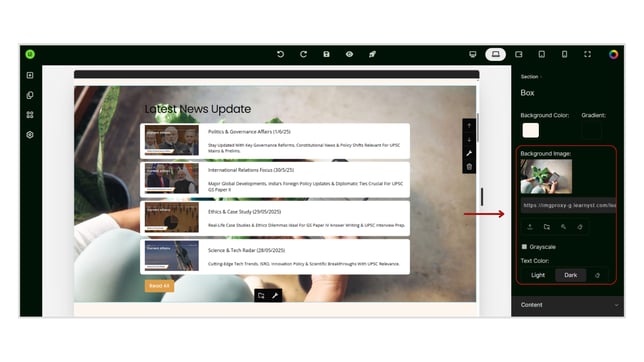
Task: Reset the background image
Action: tap(580, 227)
